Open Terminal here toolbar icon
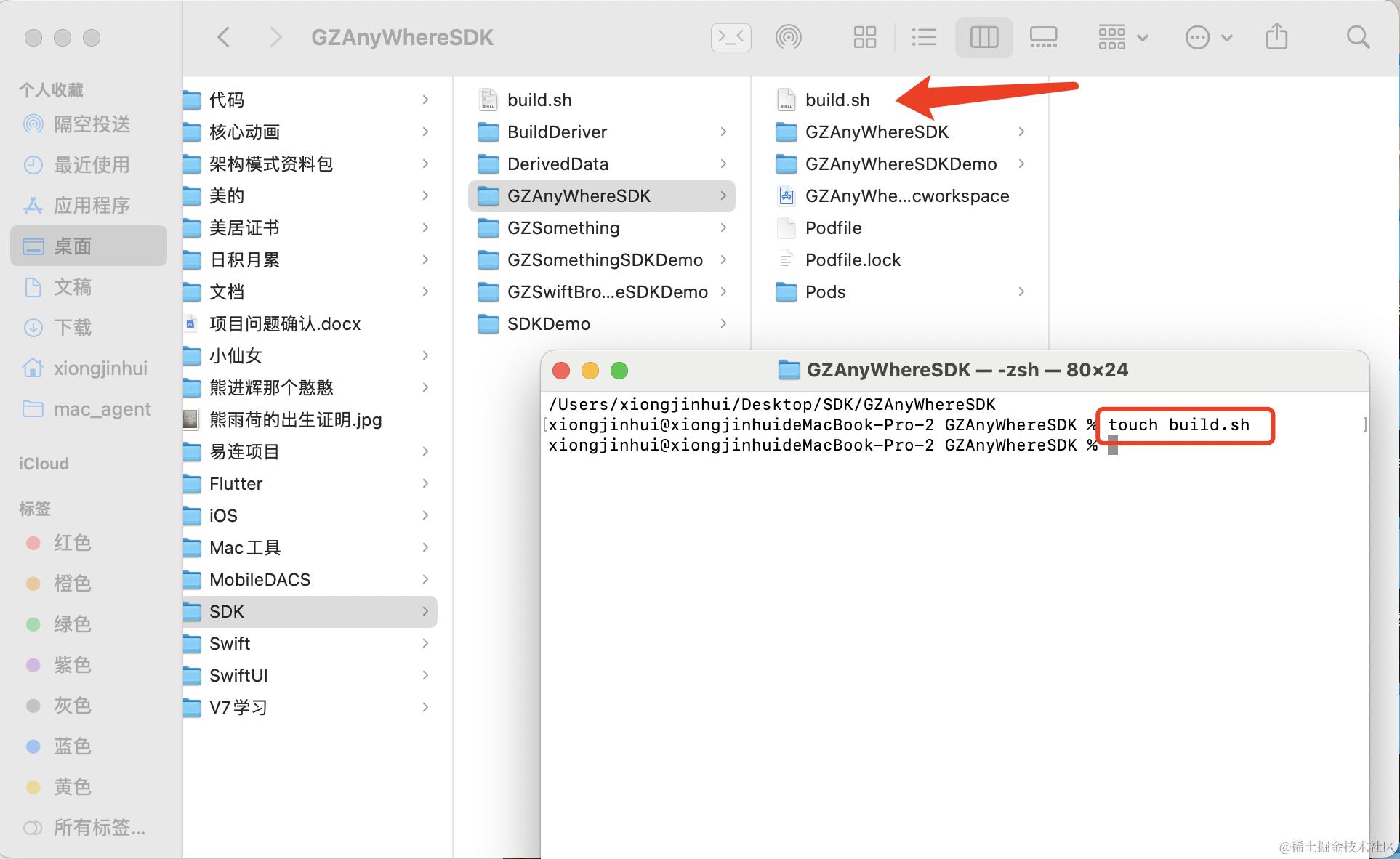Viewport: 1400px width, 859px height. pos(731,37)
